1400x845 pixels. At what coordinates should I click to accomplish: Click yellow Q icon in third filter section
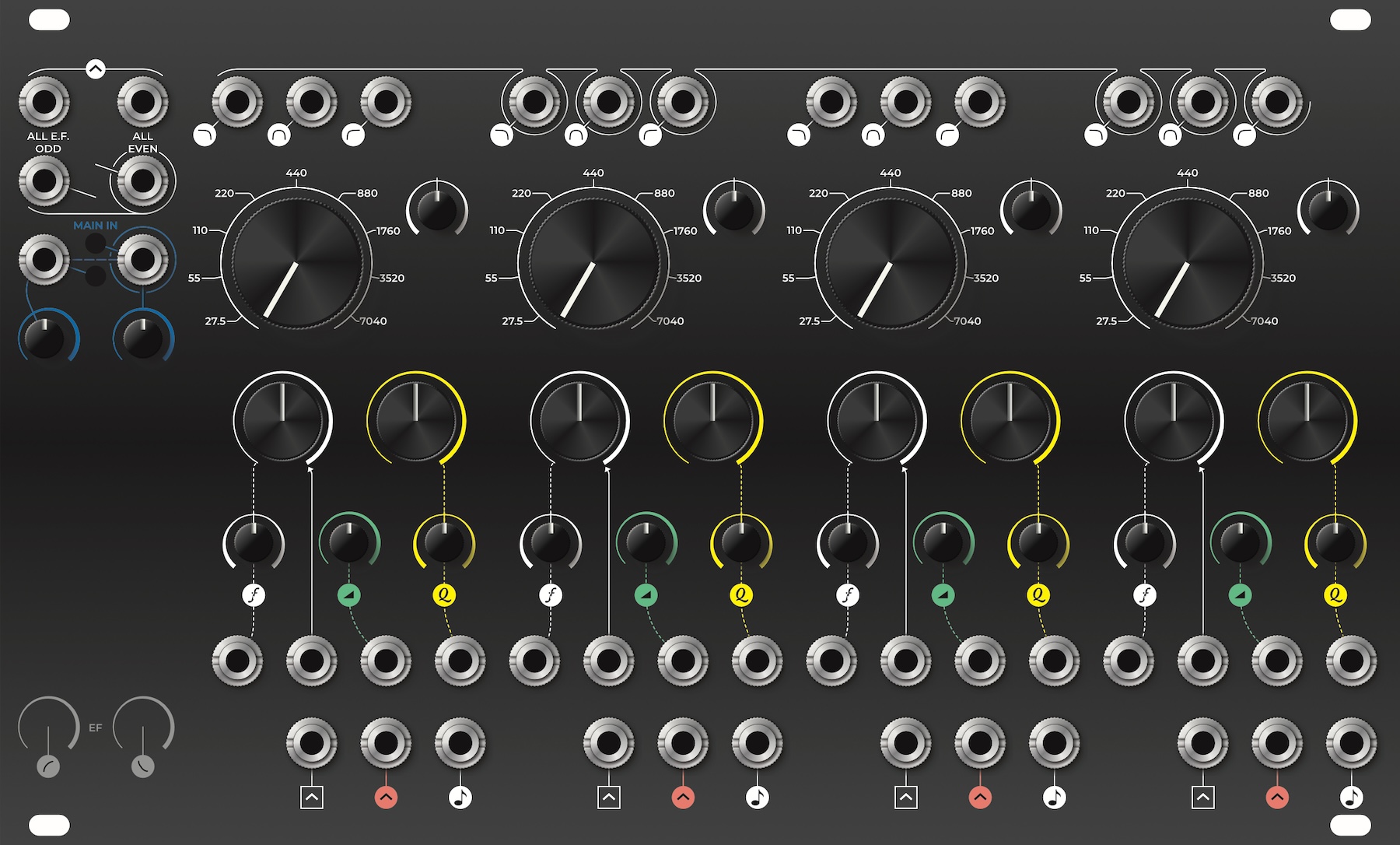[x=1038, y=595]
